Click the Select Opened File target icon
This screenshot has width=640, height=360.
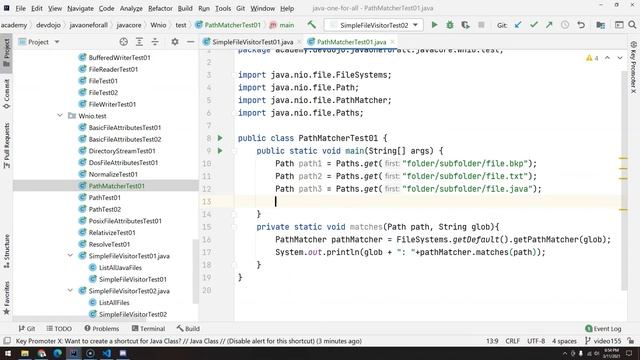123,42
